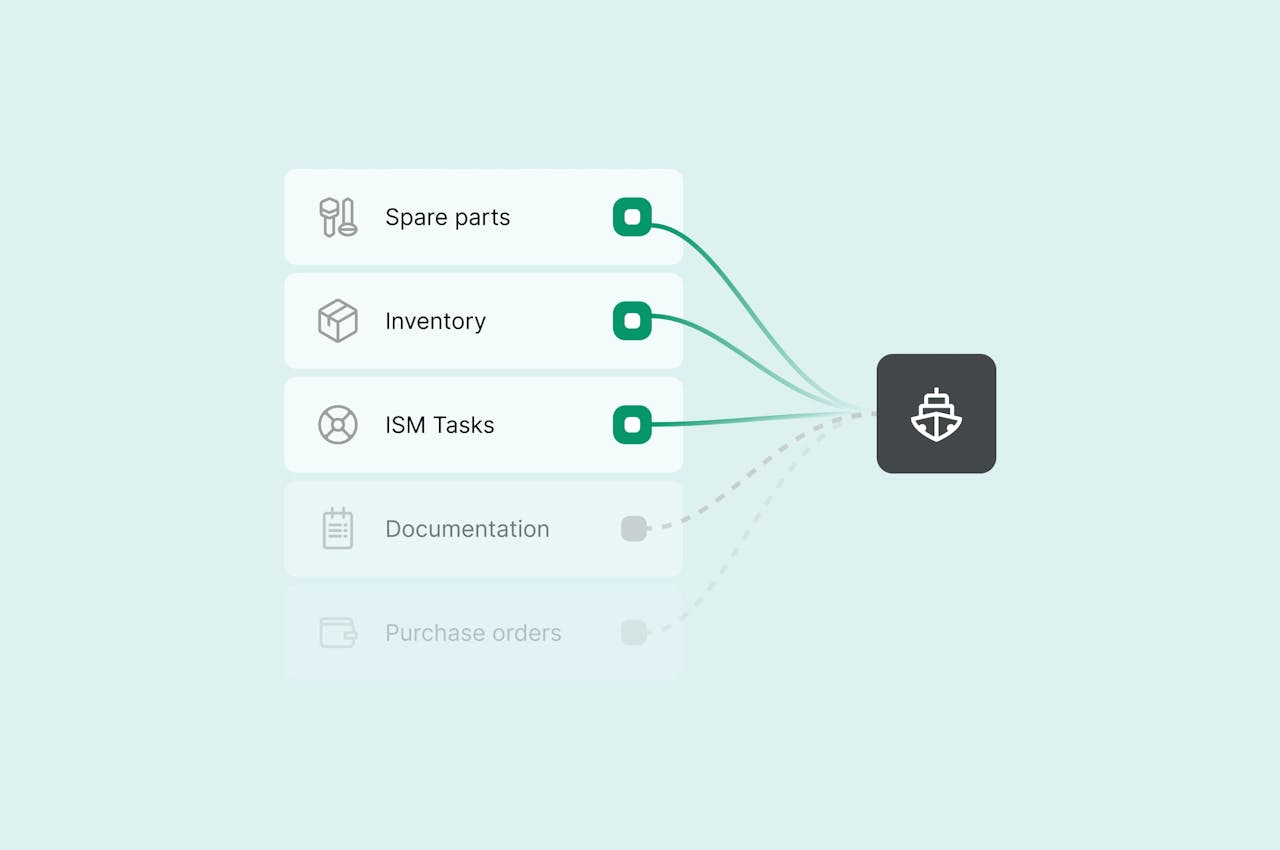This screenshot has height=850, width=1280.
Task: Select the Inventory list entry
Action: pos(483,321)
